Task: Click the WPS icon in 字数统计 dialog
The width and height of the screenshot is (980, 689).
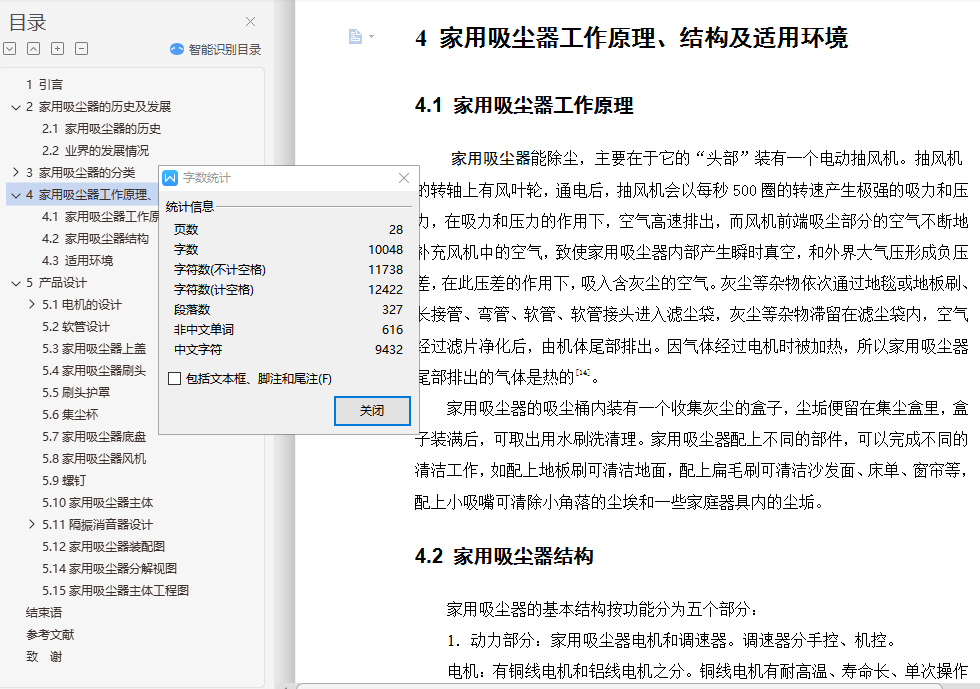Action: (170, 178)
